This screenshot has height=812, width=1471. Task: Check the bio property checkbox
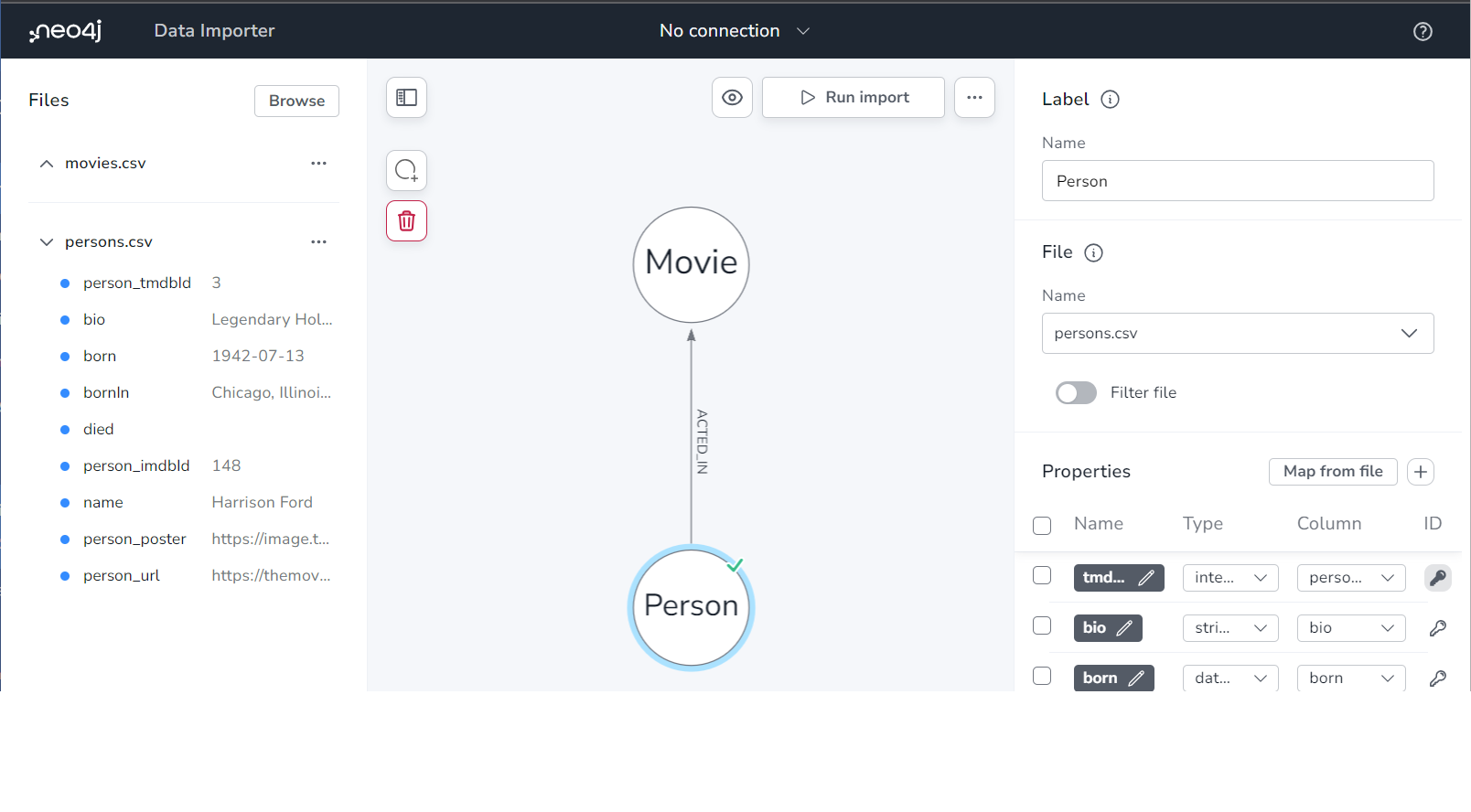tap(1042, 625)
